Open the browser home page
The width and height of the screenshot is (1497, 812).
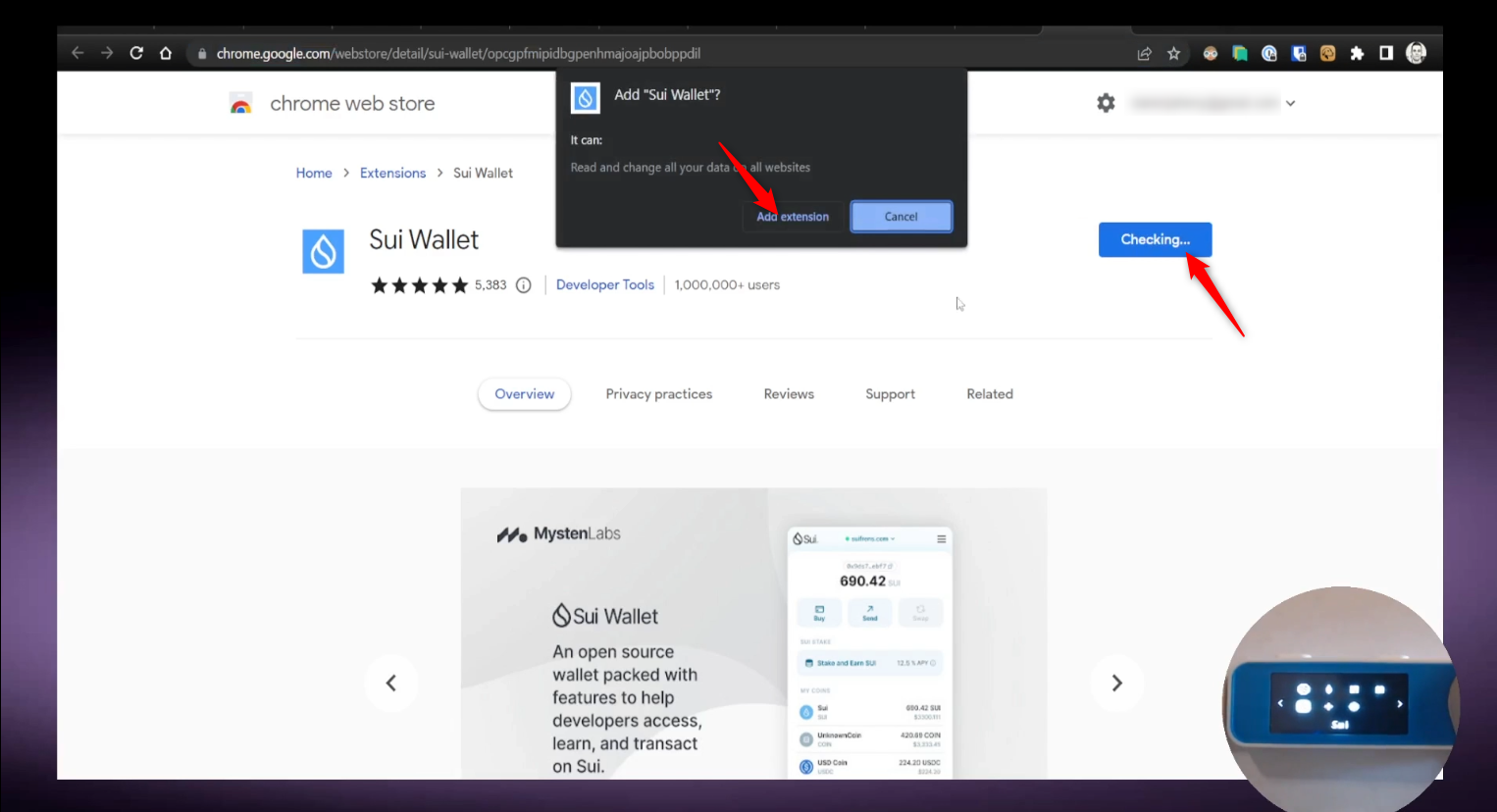pyautogui.click(x=166, y=53)
